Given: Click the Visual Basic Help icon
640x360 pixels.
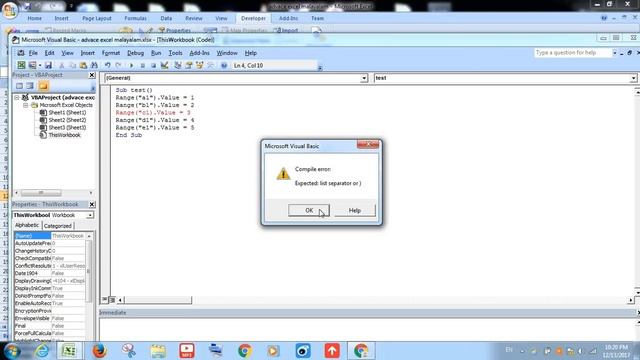Looking at the screenshot, I should [x=224, y=65].
